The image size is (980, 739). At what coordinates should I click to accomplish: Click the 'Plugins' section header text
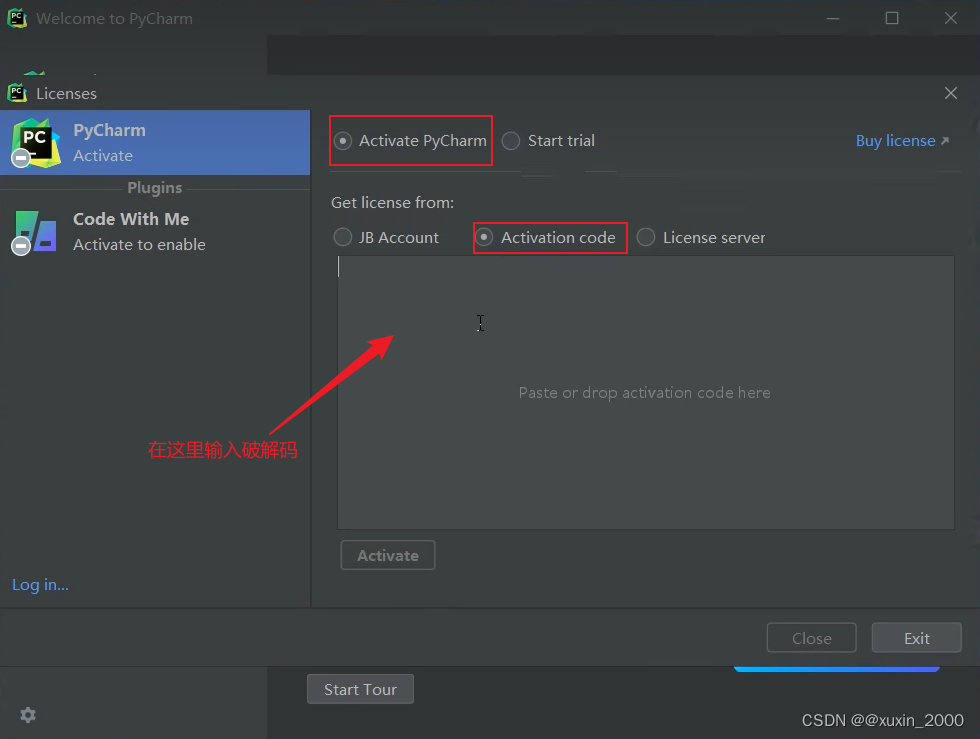click(154, 188)
